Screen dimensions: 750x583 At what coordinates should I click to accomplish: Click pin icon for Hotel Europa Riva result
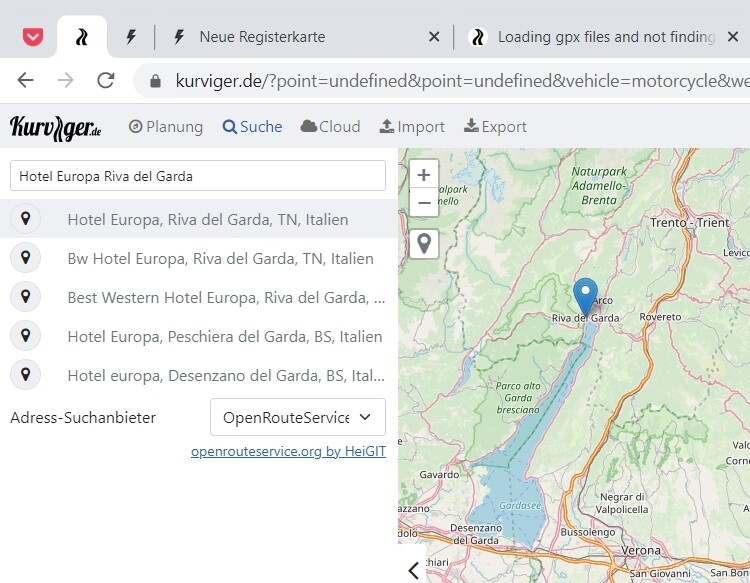click(26, 219)
